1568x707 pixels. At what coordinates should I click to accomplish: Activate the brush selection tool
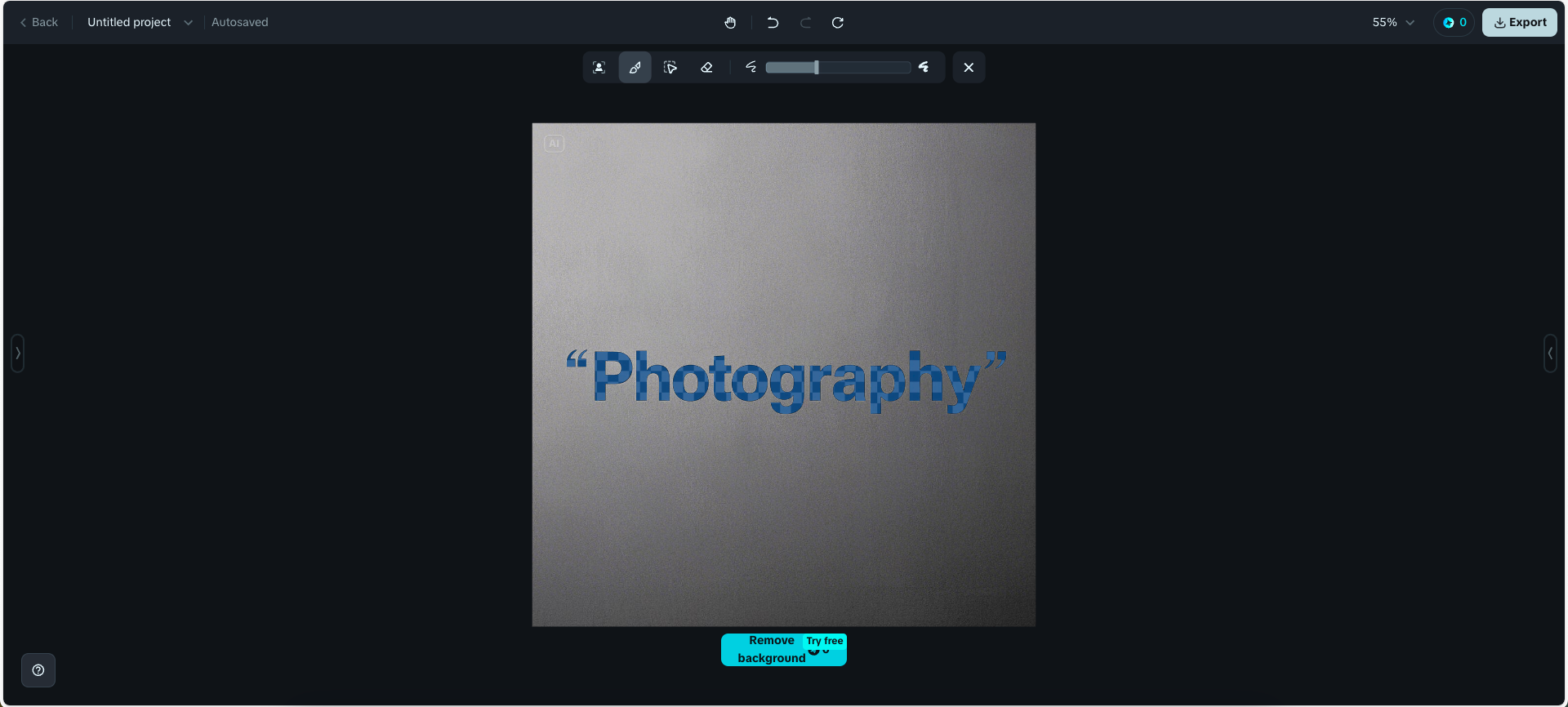(x=635, y=68)
